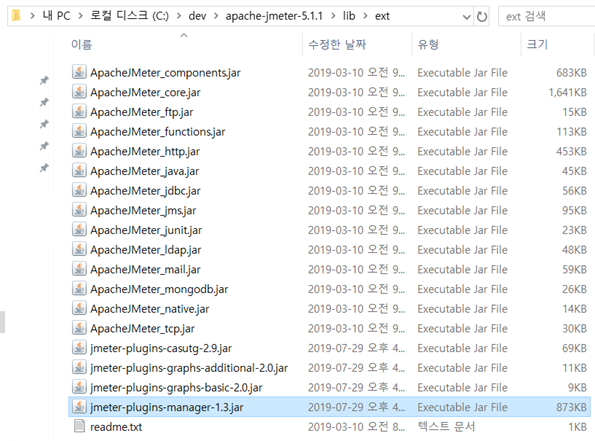
Task: Navigate to 로컬 디스크 (C:) breadcrumb
Action: click(x=129, y=16)
